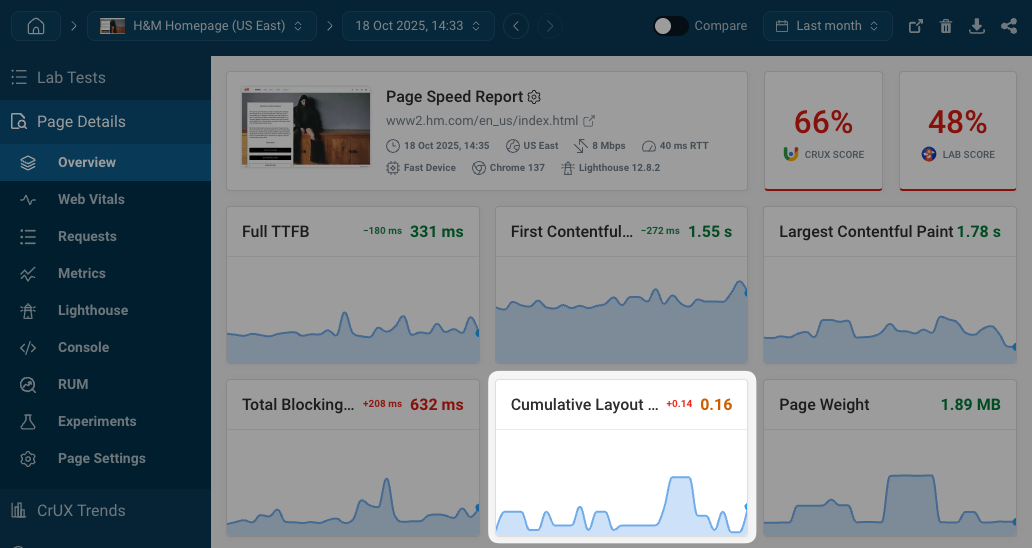The width and height of the screenshot is (1032, 548).
Task: Open the 48% LAB SCORE card
Action: (x=958, y=131)
